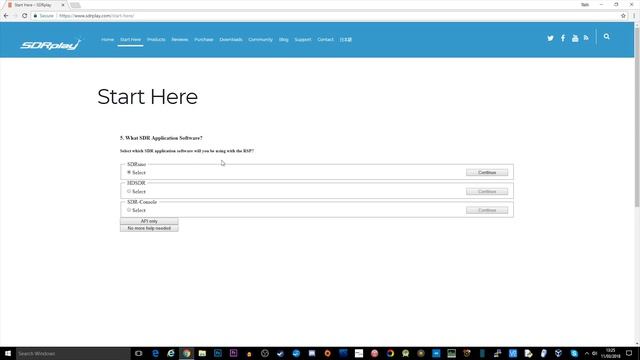Click the API only button
Image resolution: width=640 pixels, height=360 pixels.
149,221
